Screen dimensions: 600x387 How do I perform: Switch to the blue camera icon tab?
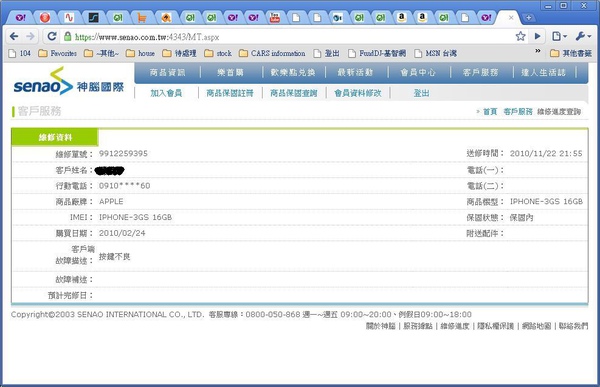337,18
